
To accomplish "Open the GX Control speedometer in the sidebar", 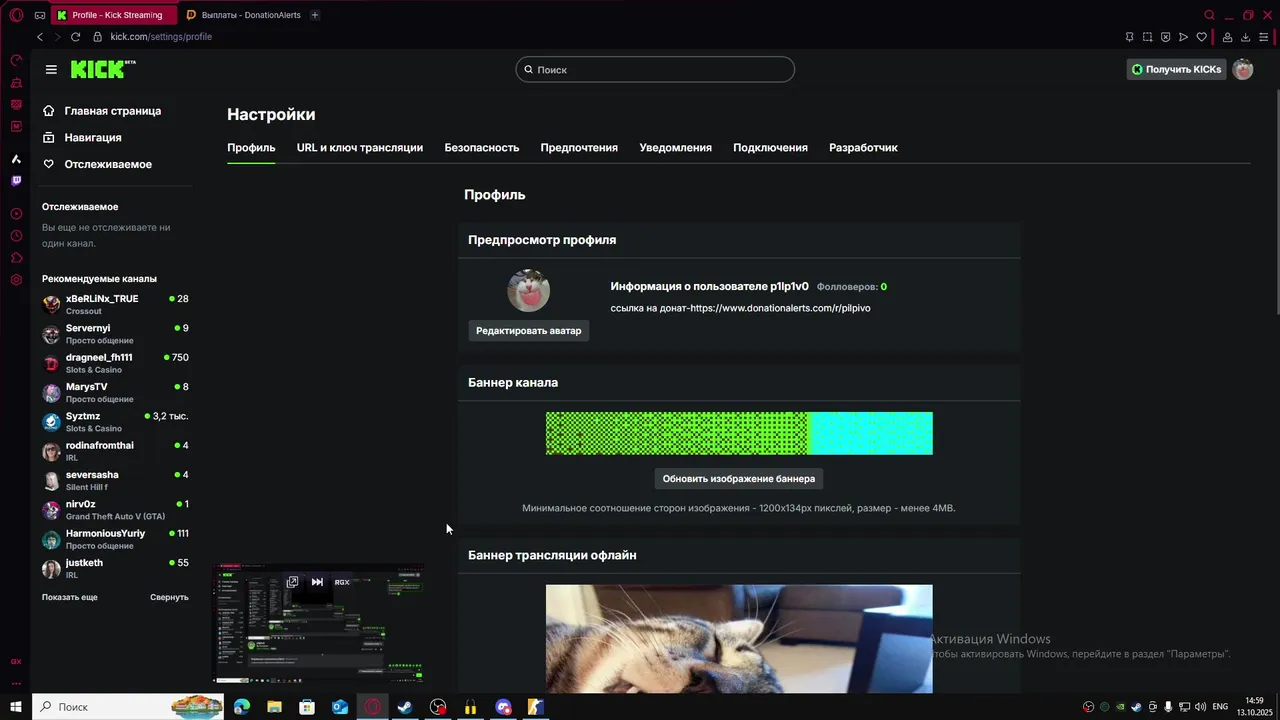I will pos(16,60).
